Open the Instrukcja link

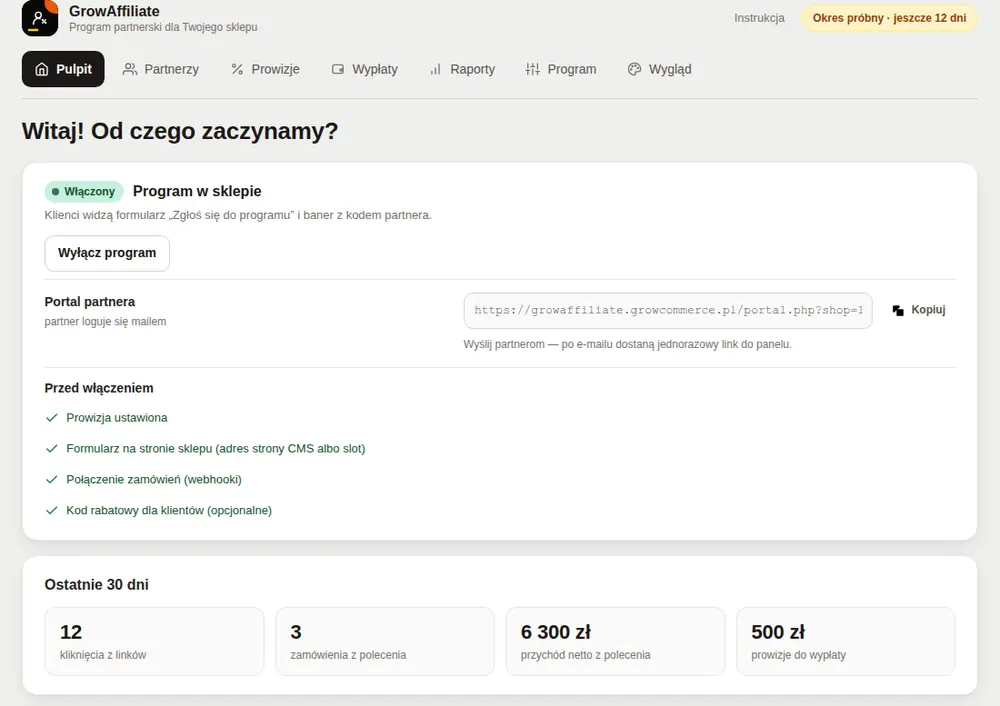[759, 18]
